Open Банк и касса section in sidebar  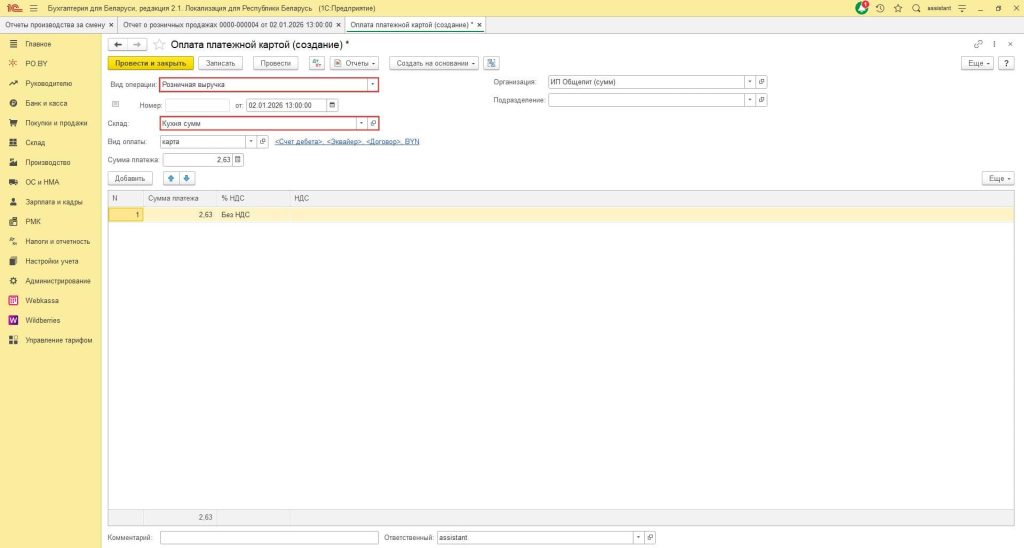[x=46, y=103]
